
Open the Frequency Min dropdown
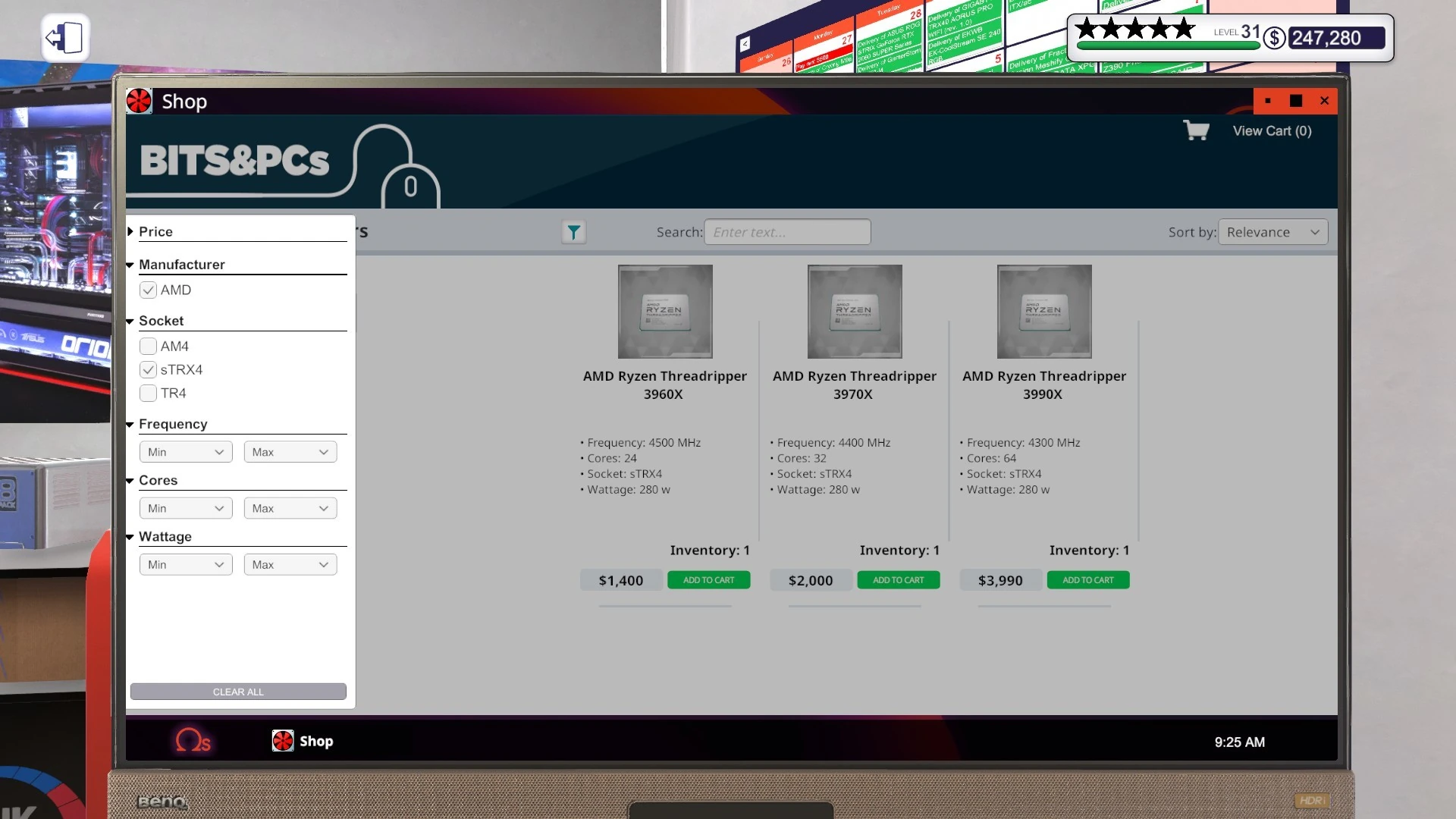point(186,452)
